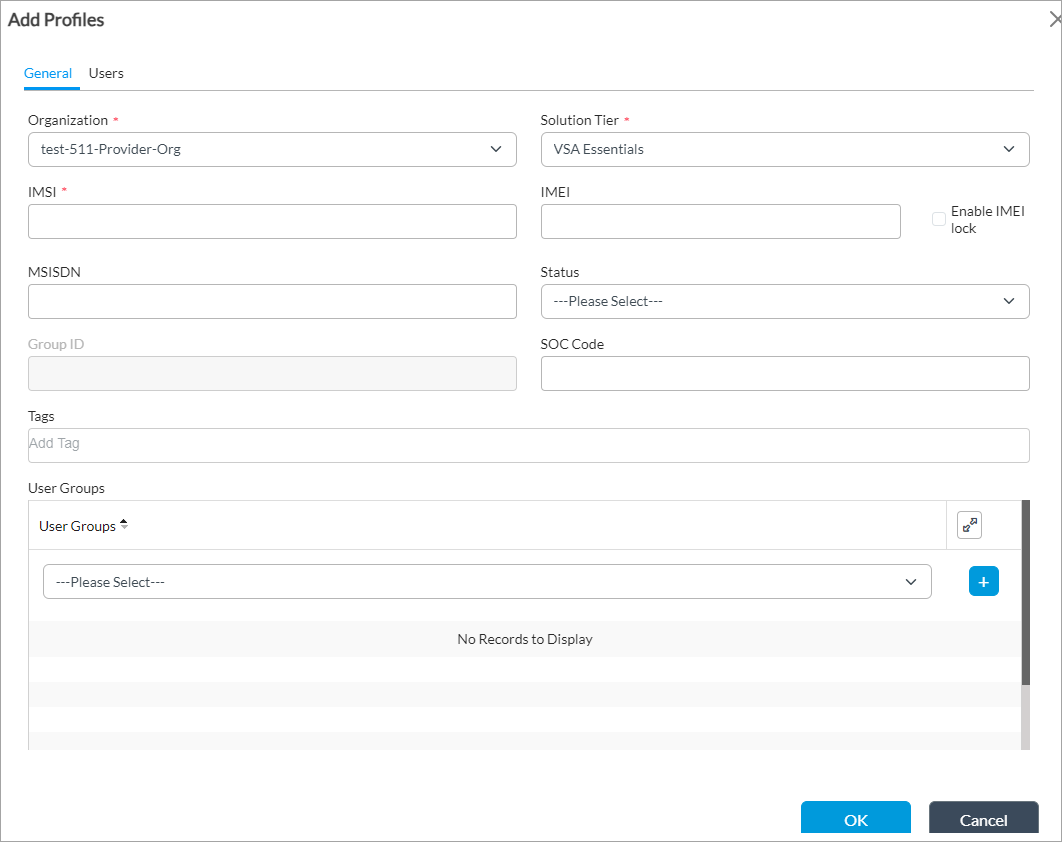Click the MSISDN input field
This screenshot has height=842, width=1062.
pos(272,301)
